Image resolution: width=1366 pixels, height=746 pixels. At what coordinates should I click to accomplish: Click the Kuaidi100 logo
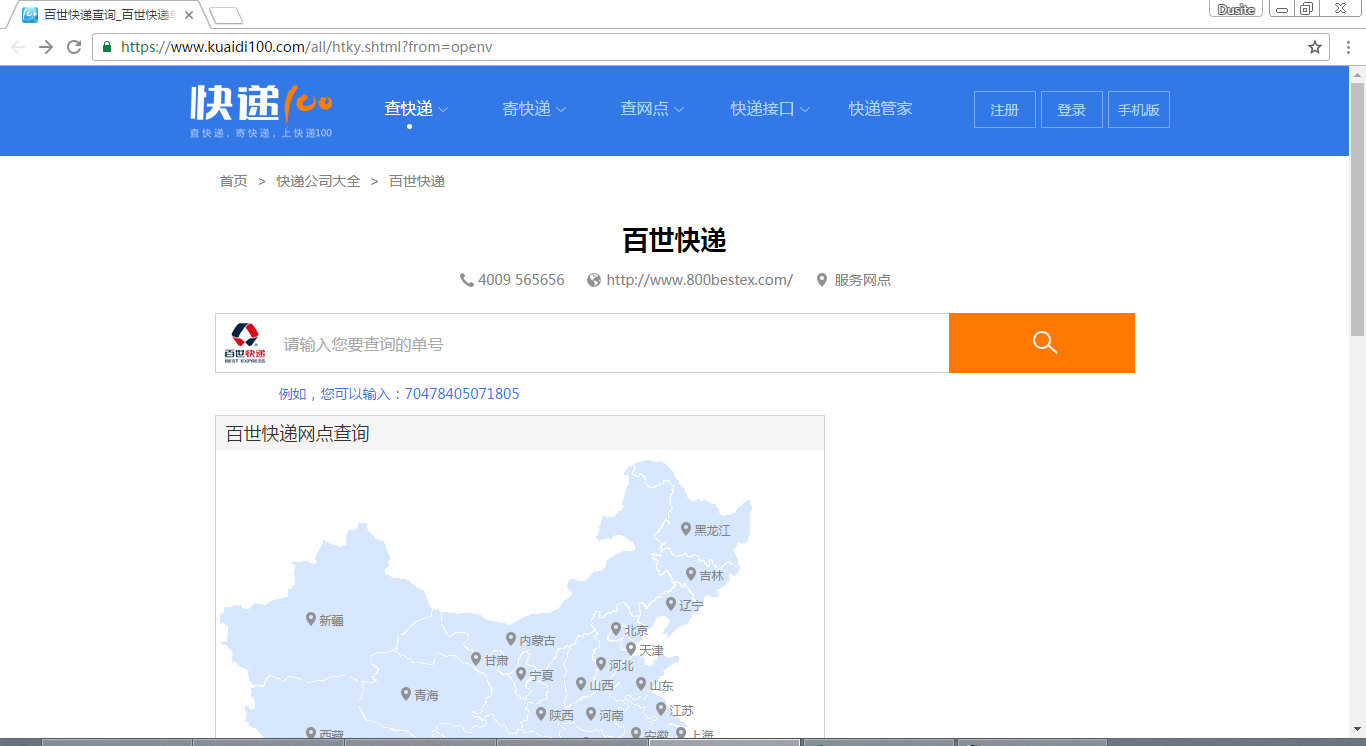tap(261, 109)
